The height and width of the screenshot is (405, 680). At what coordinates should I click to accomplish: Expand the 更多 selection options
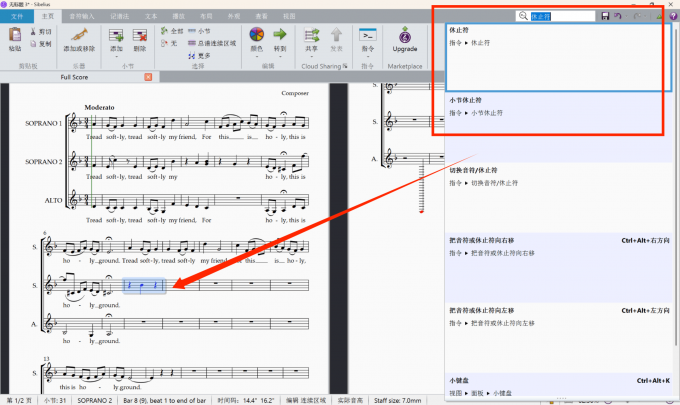pyautogui.click(x=199, y=56)
